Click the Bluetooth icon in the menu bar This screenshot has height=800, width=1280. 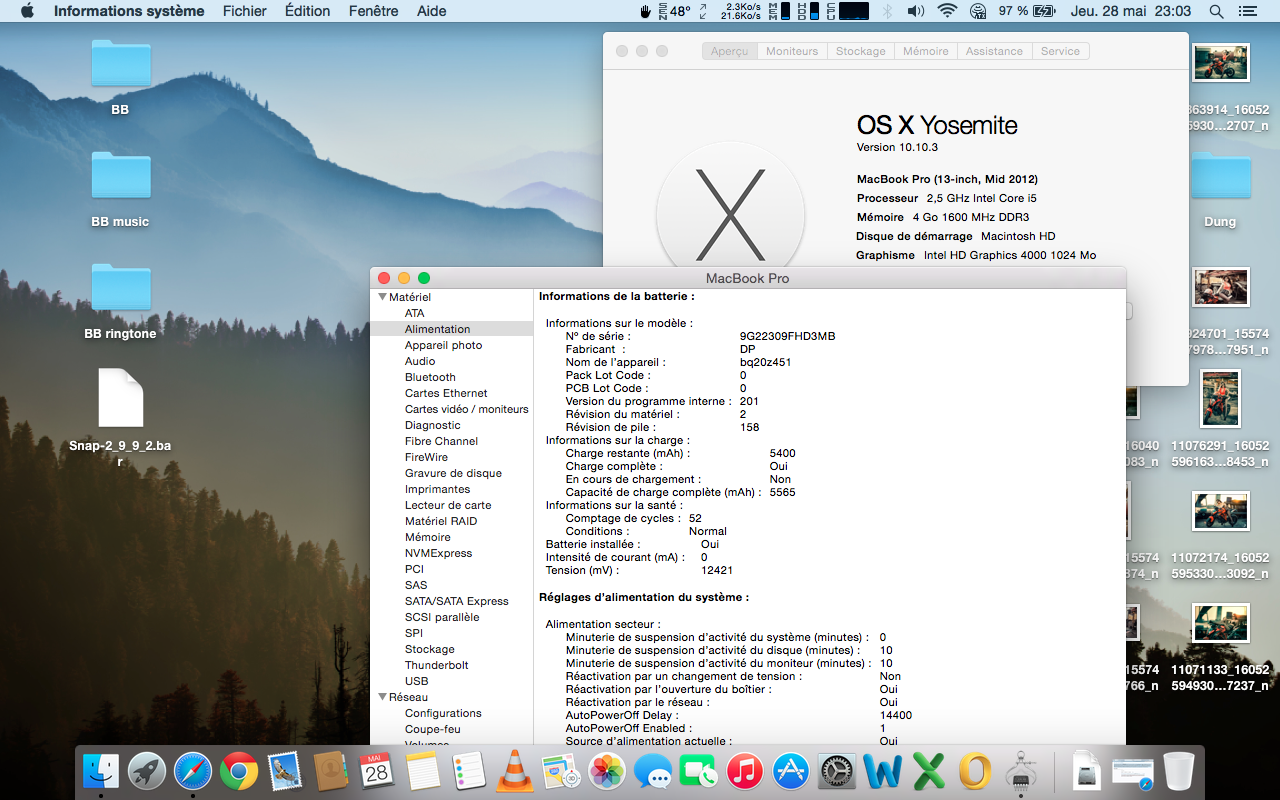887,11
